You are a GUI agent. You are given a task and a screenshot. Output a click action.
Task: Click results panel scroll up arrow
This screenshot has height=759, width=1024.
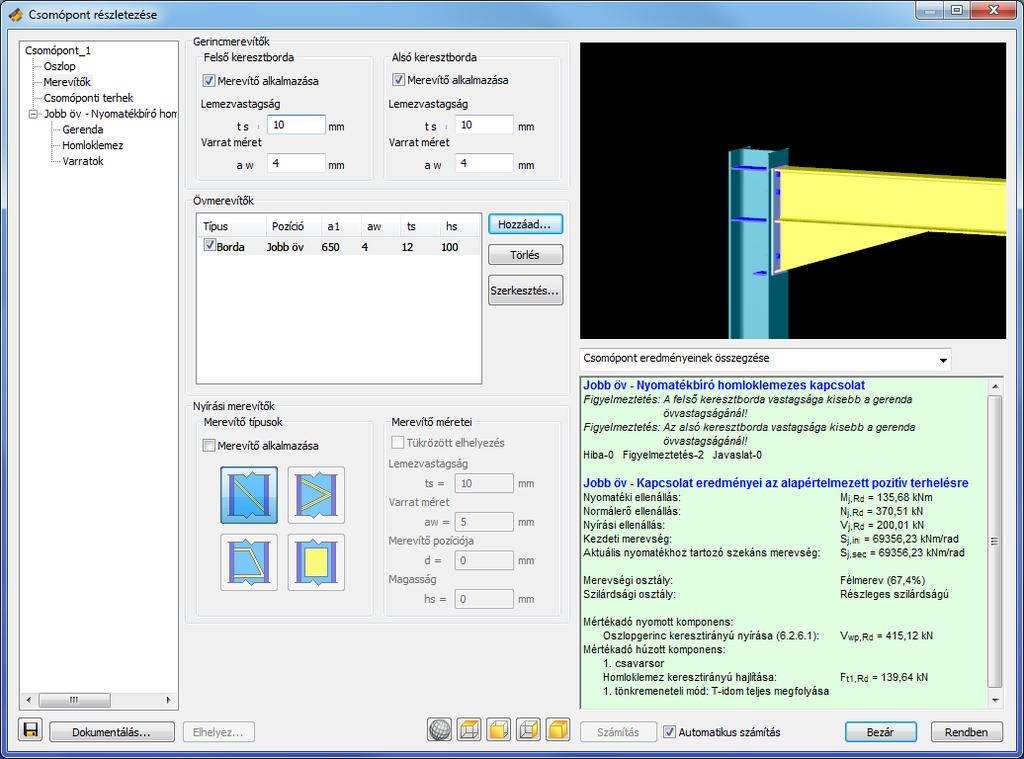tap(995, 387)
